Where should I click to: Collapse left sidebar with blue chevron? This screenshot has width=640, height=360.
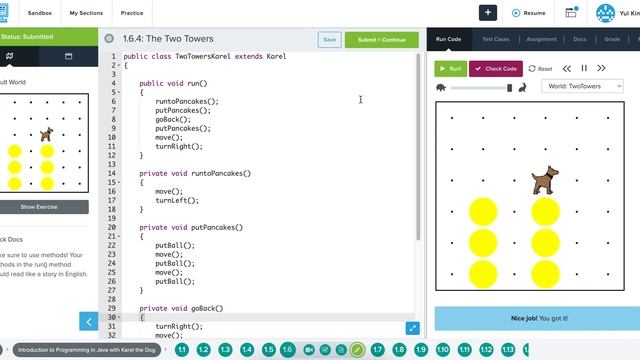pos(89,322)
